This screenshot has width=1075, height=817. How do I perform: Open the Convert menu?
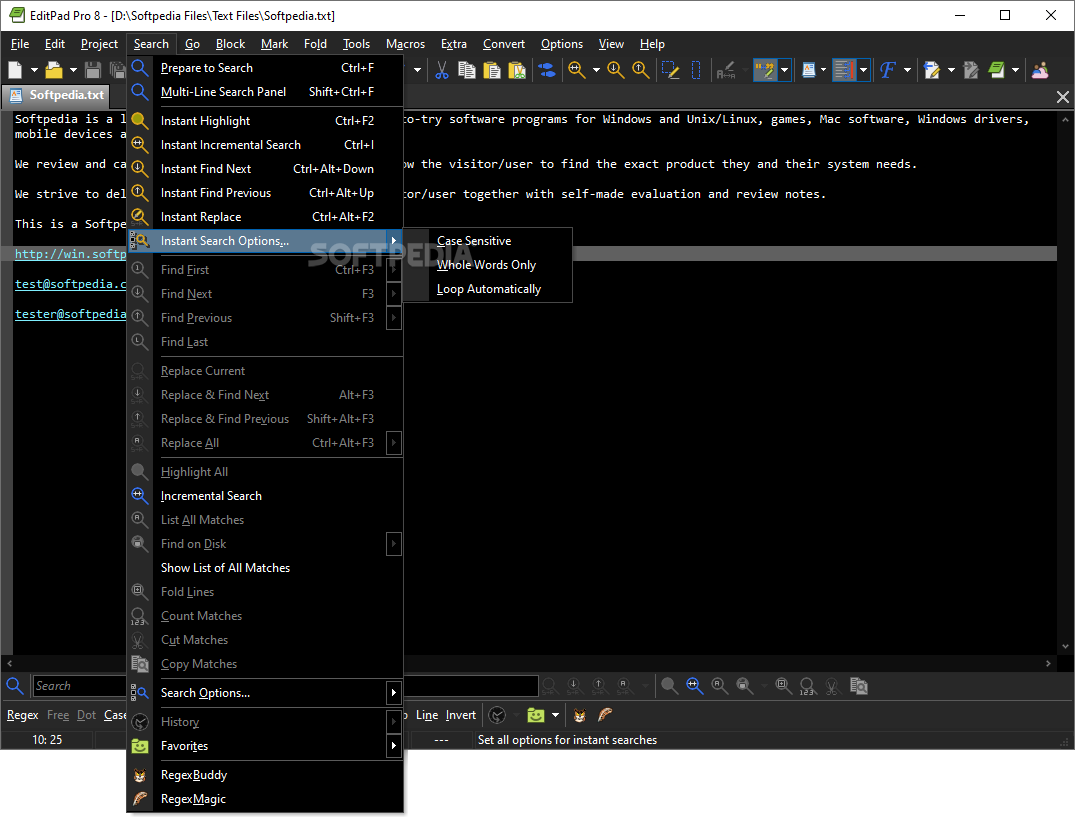pos(503,44)
